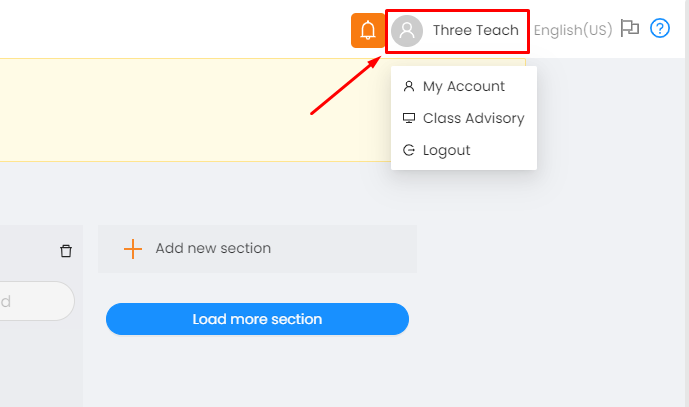Delete section using the trash can icon
Screen dimensions: 689x407
(x=66, y=251)
